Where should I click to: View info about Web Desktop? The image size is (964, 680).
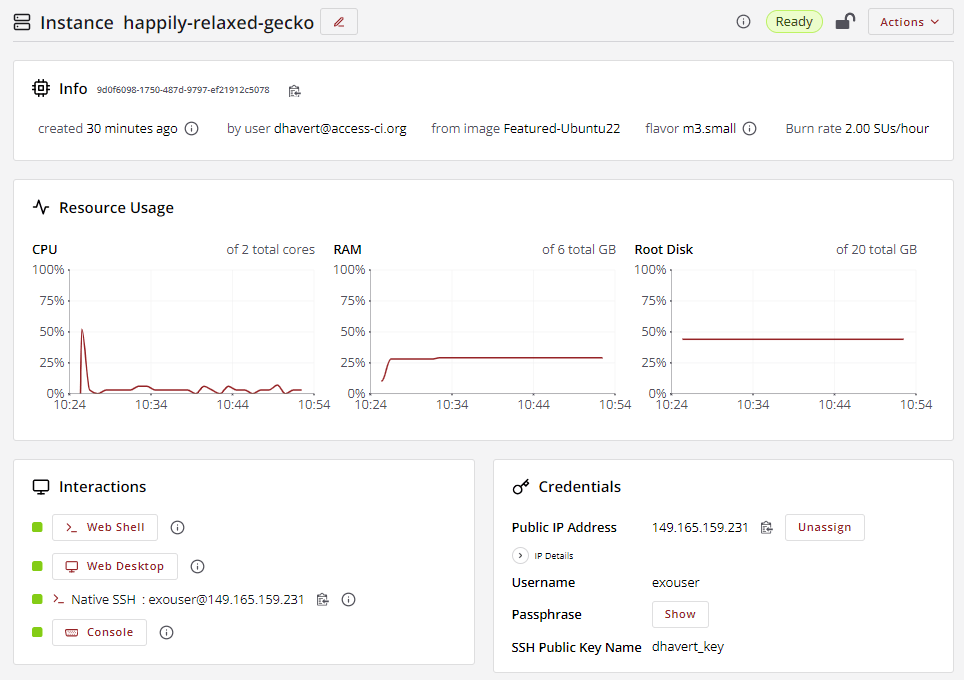(197, 566)
